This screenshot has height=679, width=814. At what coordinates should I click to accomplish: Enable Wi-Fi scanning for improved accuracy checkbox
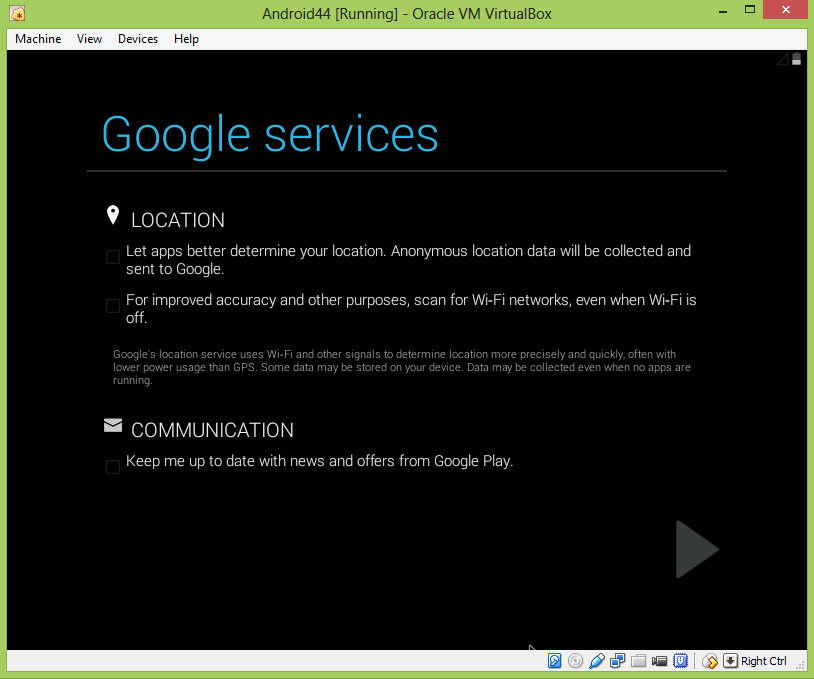click(113, 306)
